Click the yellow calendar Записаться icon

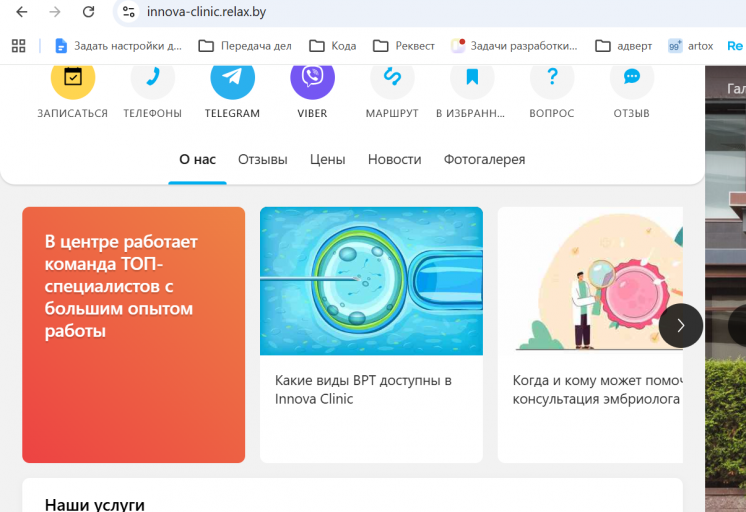point(73,78)
